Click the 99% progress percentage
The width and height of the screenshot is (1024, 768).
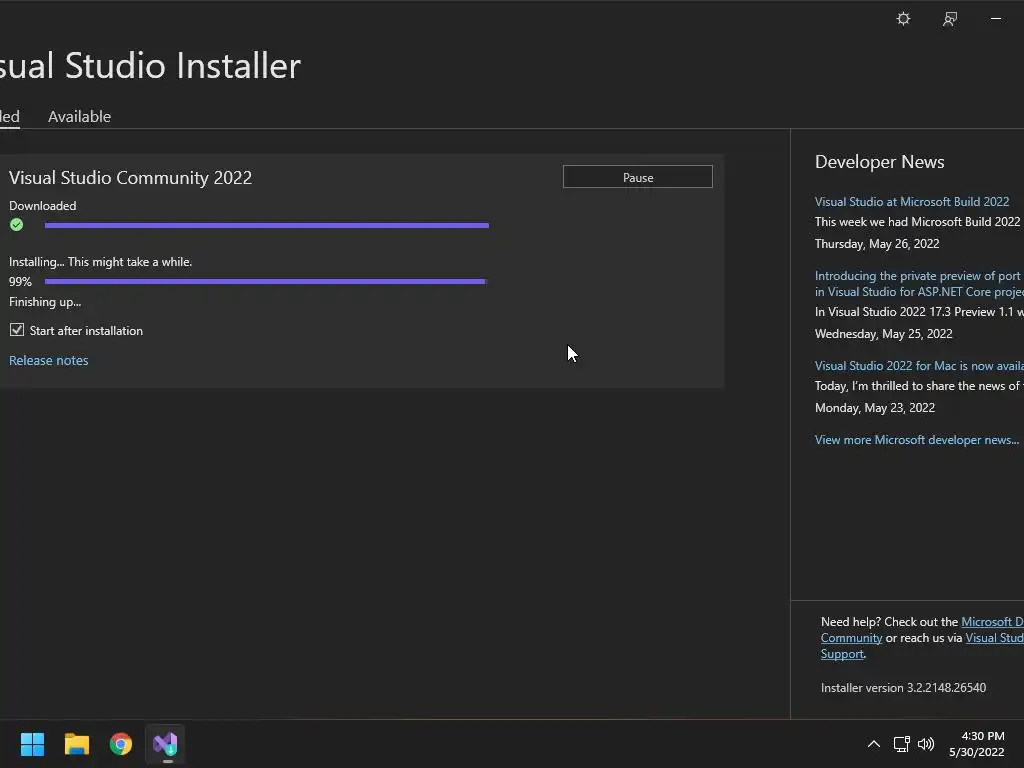20,281
